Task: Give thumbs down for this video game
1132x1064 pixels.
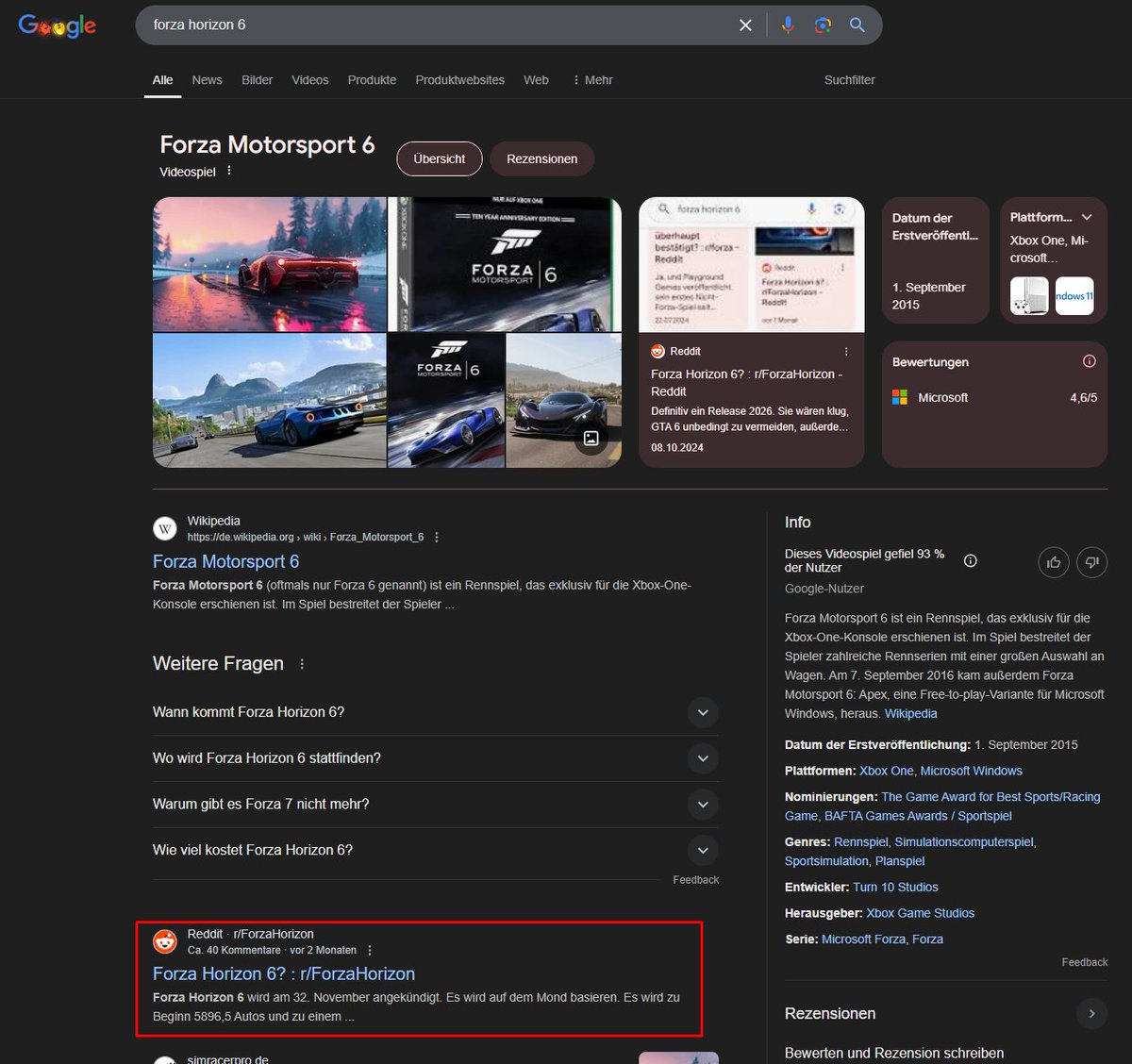Action: 1092,562
